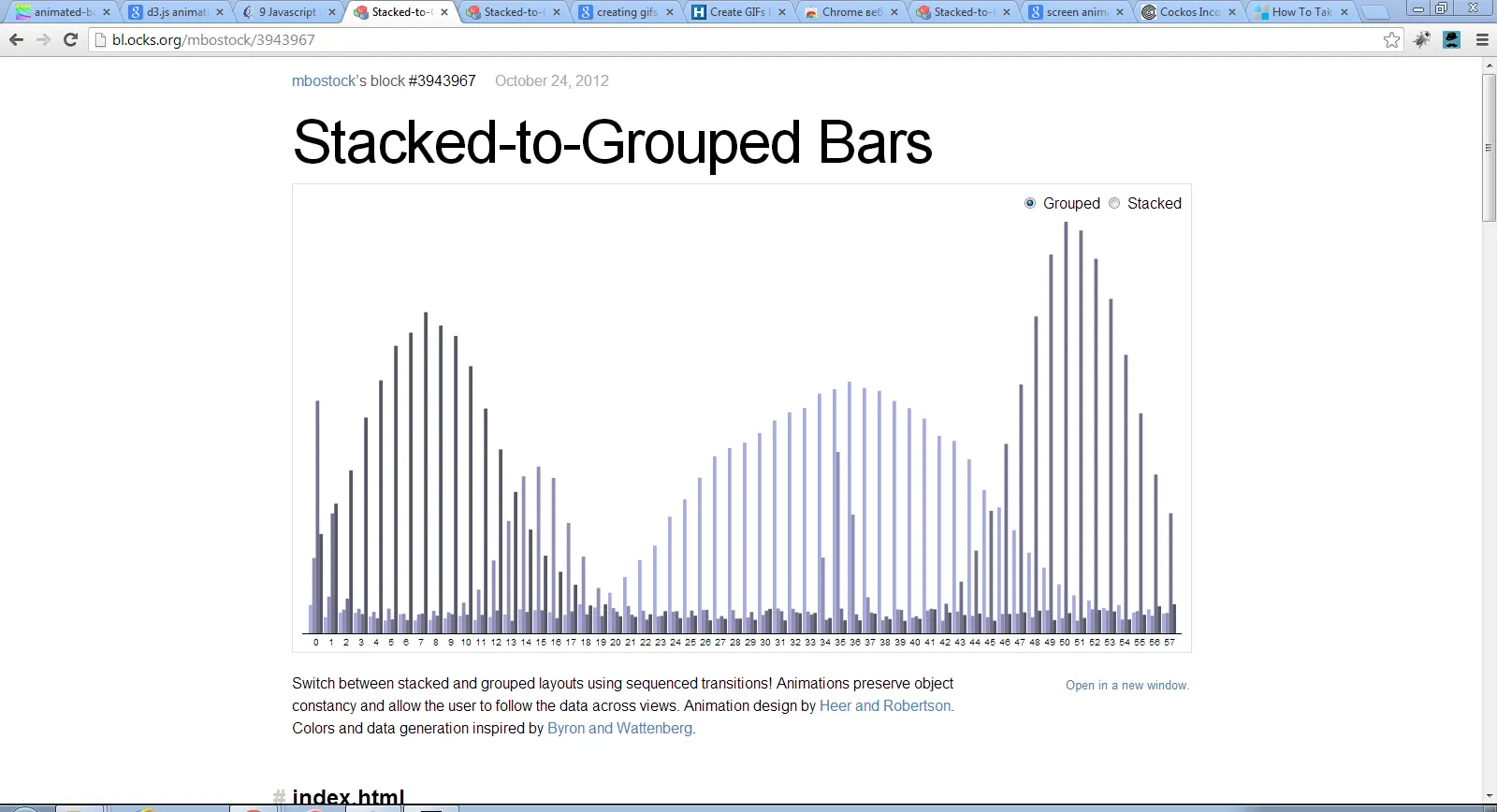Click the browser forward arrow
Image resolution: width=1497 pixels, height=812 pixels.
point(43,39)
